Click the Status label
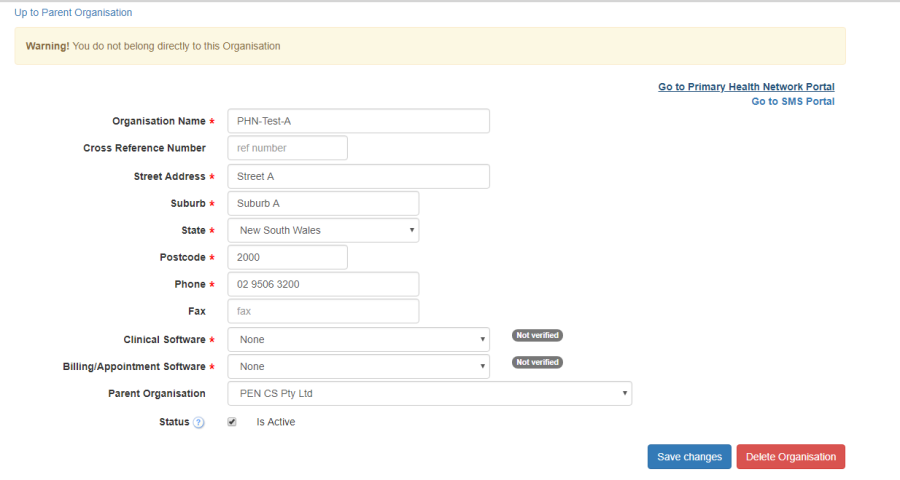This screenshot has height=480, width=900. pos(174,422)
